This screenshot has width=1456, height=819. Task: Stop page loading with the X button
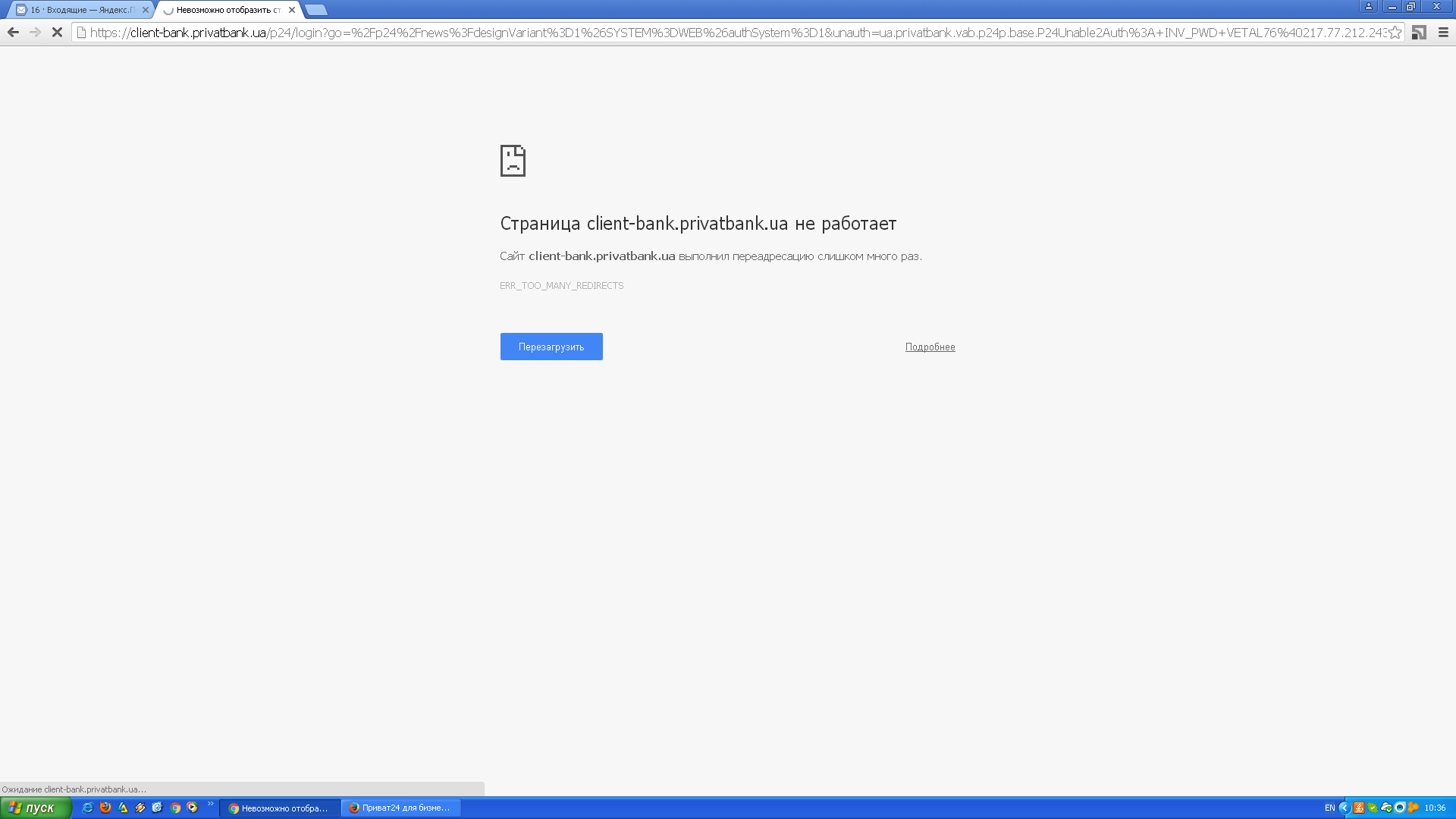coord(57,32)
